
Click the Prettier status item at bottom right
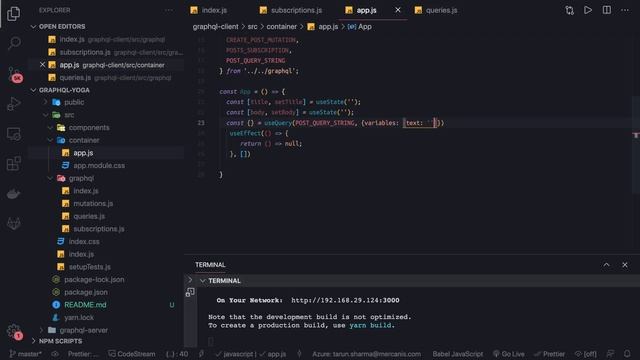[x=549, y=354]
